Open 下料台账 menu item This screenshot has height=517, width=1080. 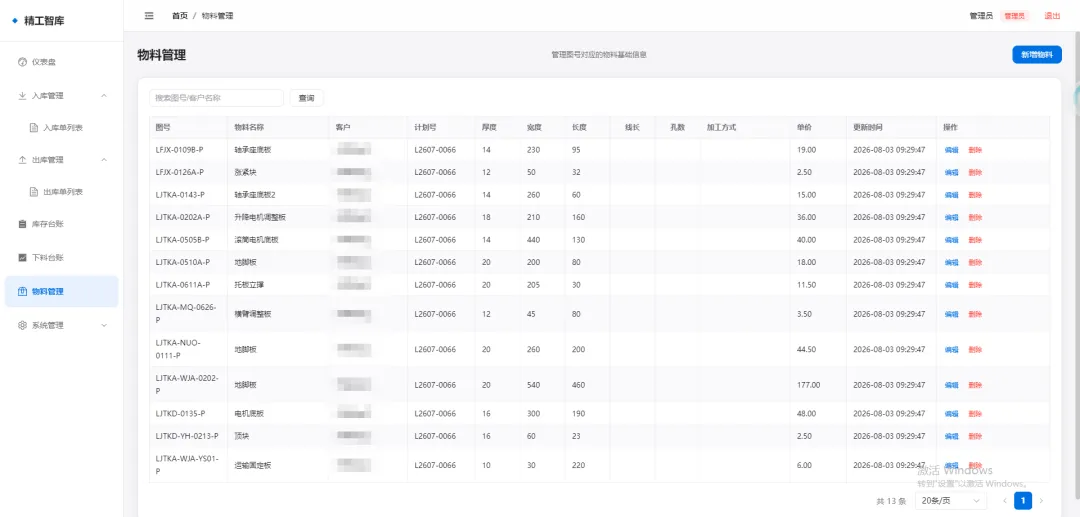61,257
